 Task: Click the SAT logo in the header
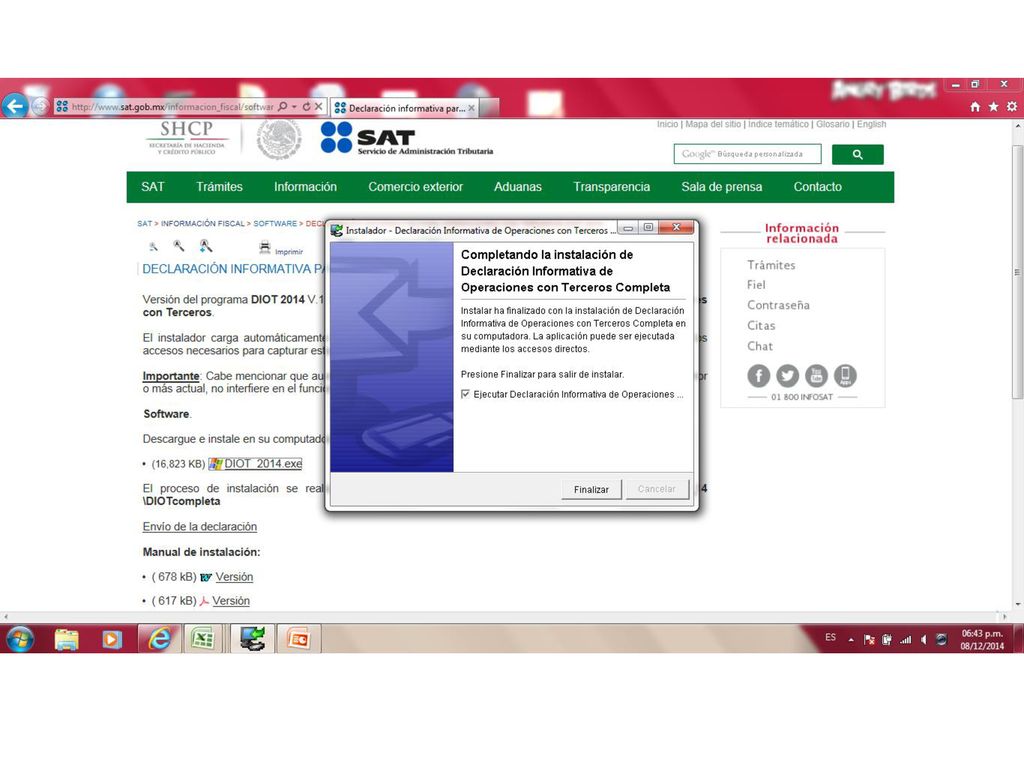(x=406, y=138)
